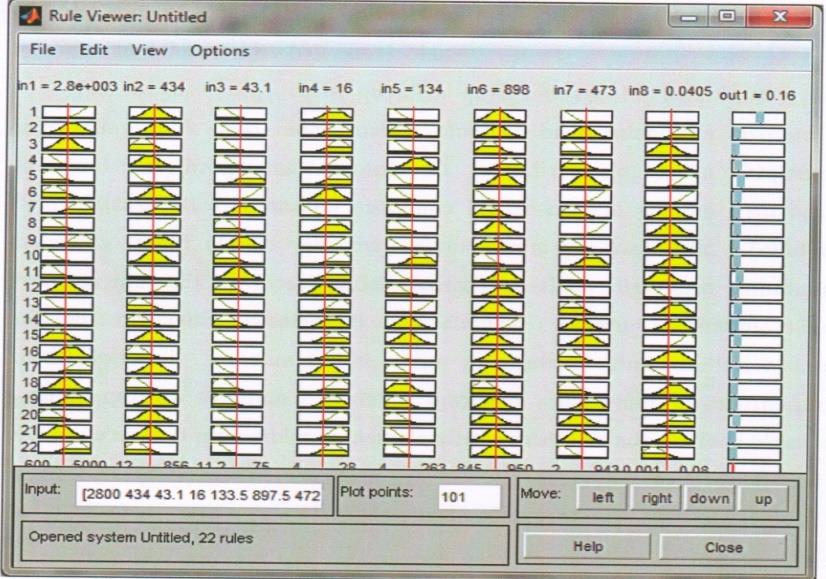Minimize the Rule Viewer window
Viewport: 826px width, 579px height.
[x=688, y=17]
